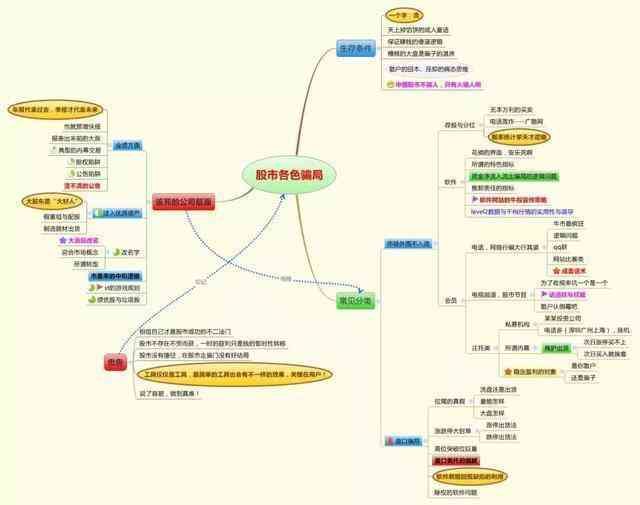This screenshot has width=640, height=505.
Task: Click the purple flag icon next to 话语技巧
Action: pos(543,295)
